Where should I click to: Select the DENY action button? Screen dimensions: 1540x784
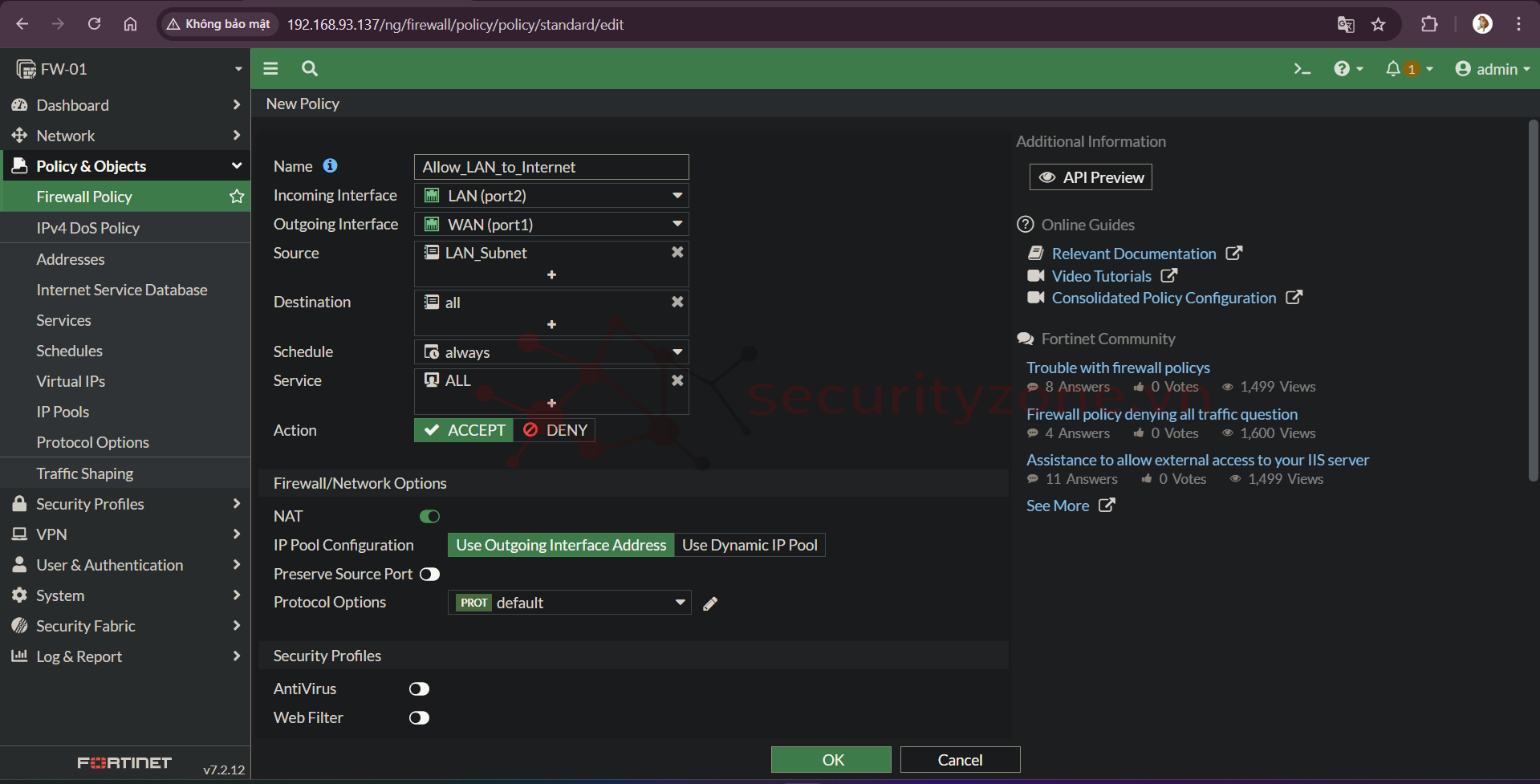click(x=555, y=431)
